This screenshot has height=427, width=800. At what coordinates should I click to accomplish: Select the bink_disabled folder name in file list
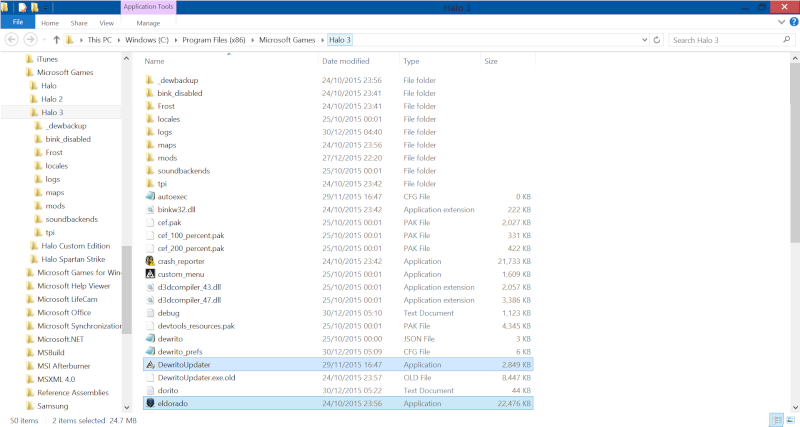coord(180,93)
